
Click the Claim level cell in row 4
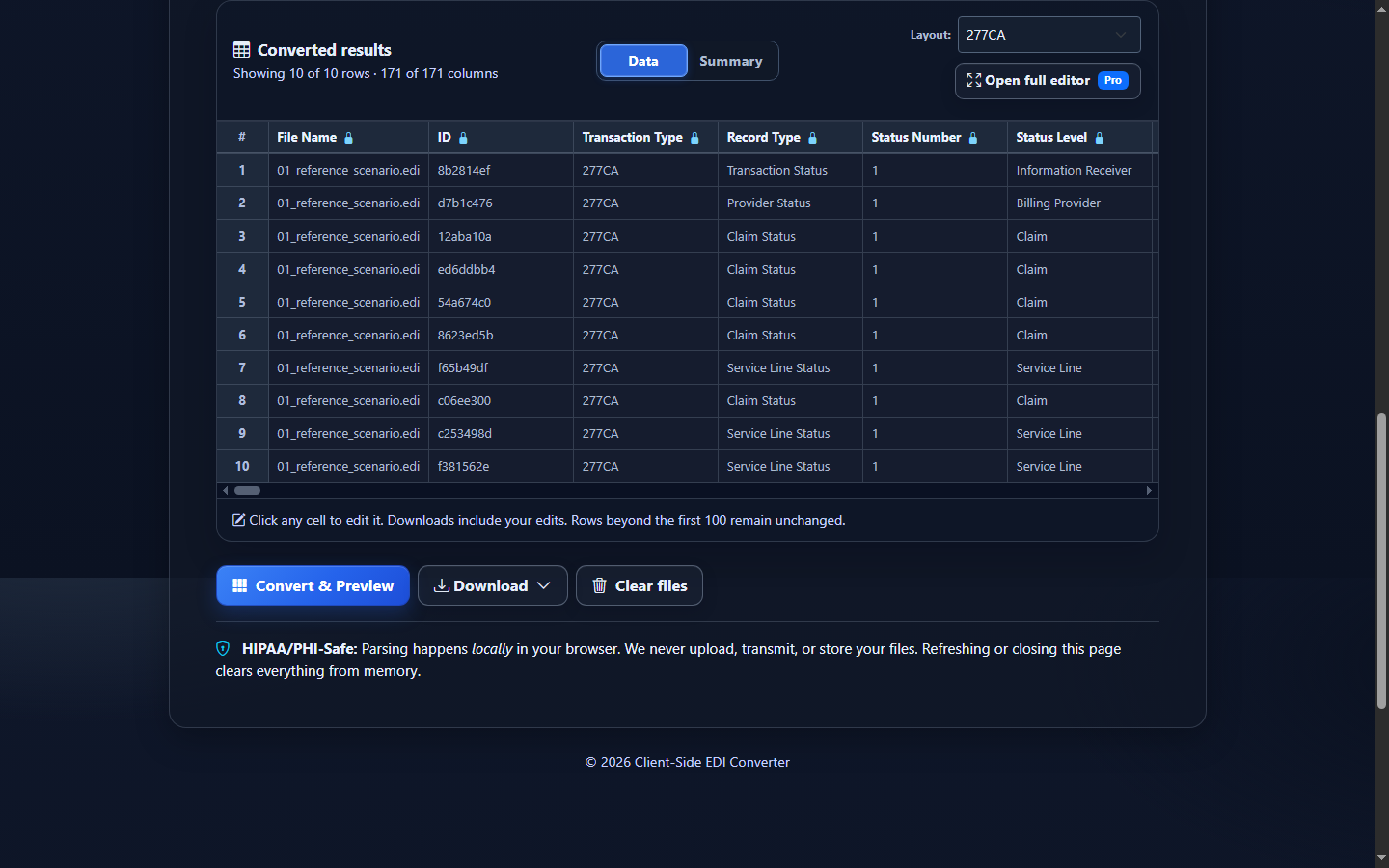tap(1079, 269)
